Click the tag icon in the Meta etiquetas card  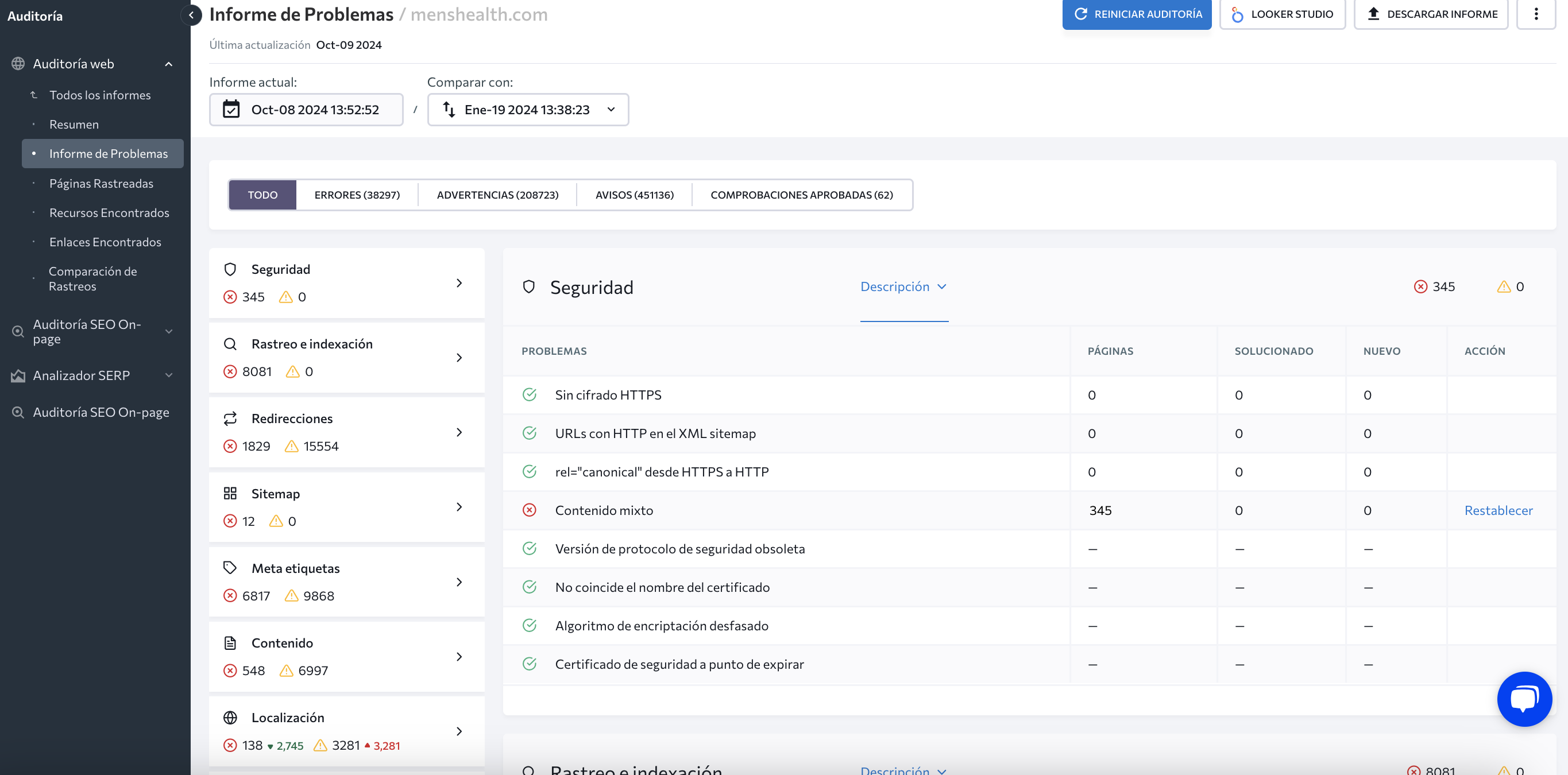(x=230, y=568)
